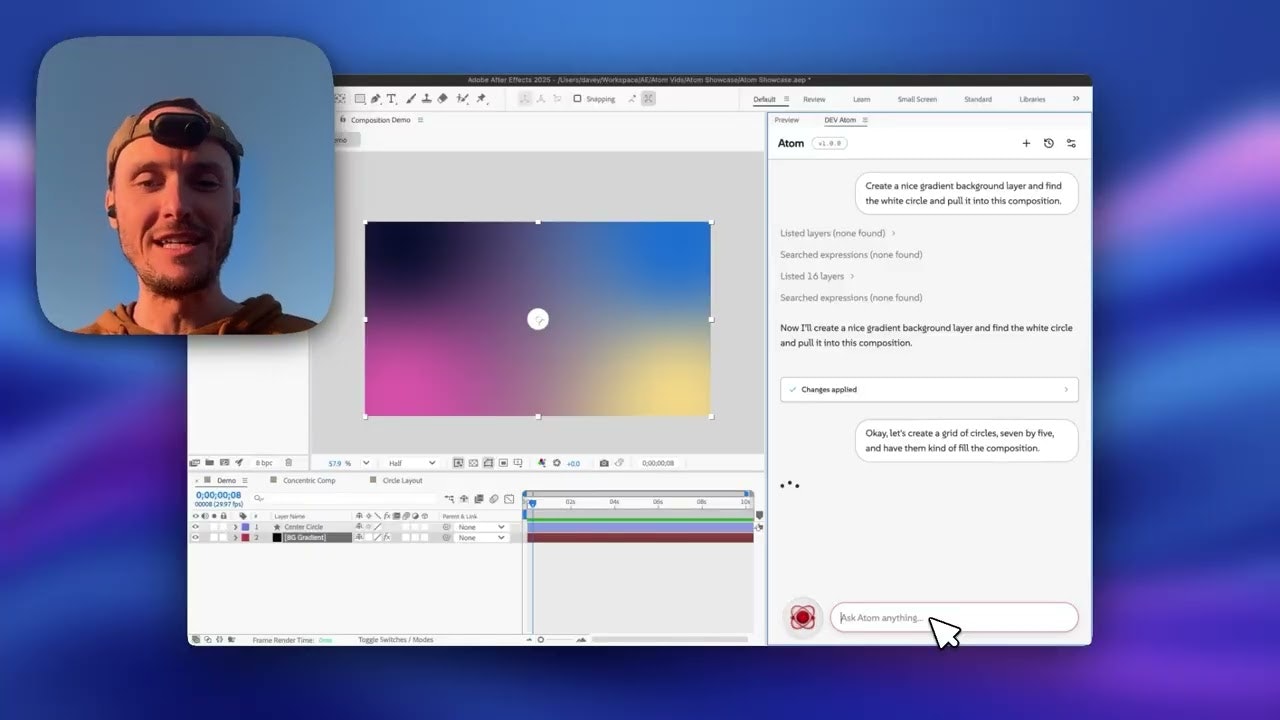Create a new folder in Project panel

[209, 463]
